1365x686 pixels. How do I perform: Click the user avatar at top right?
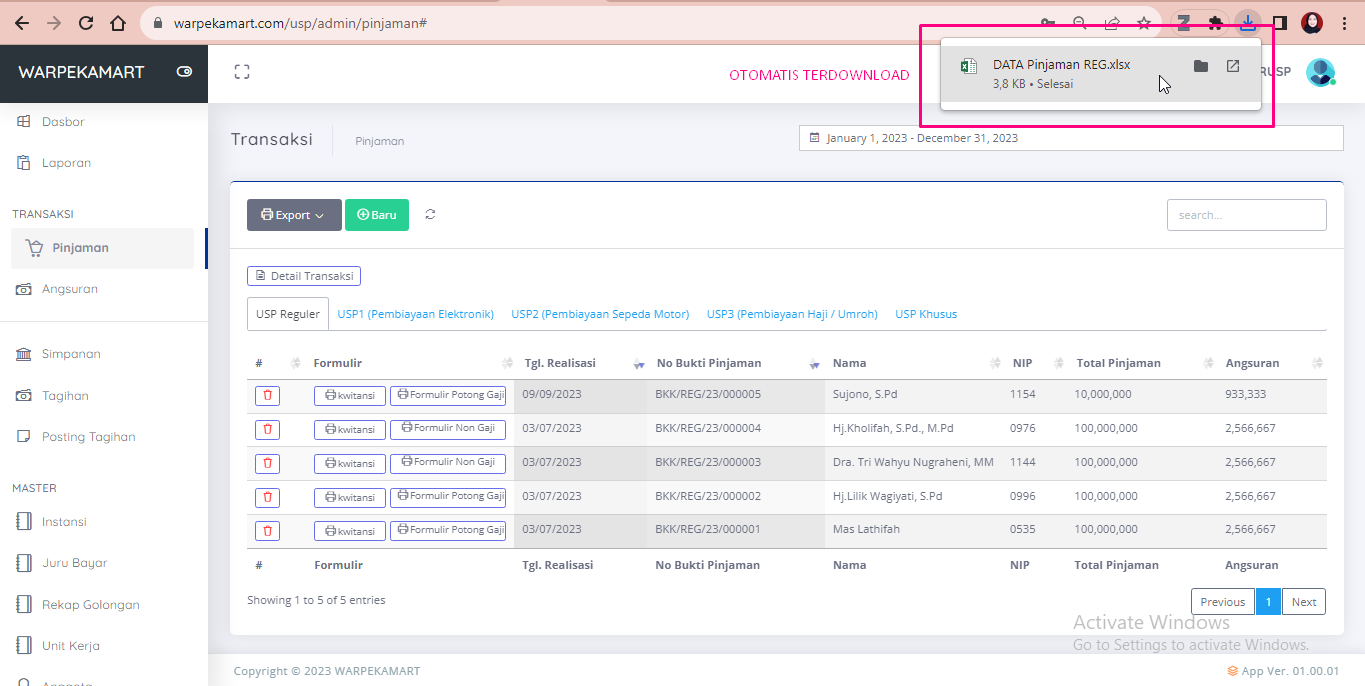pos(1321,72)
